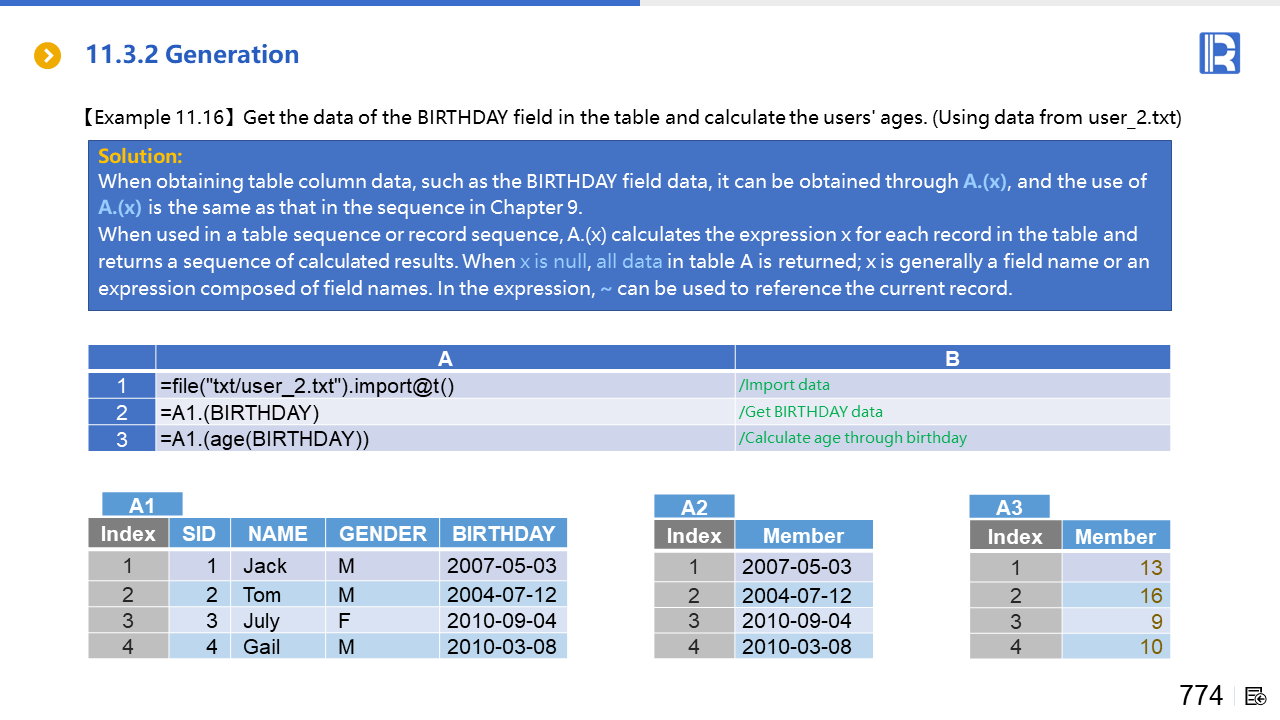The image size is (1280, 720).
Task: Select the A3 table label tab
Action: 1009,507
